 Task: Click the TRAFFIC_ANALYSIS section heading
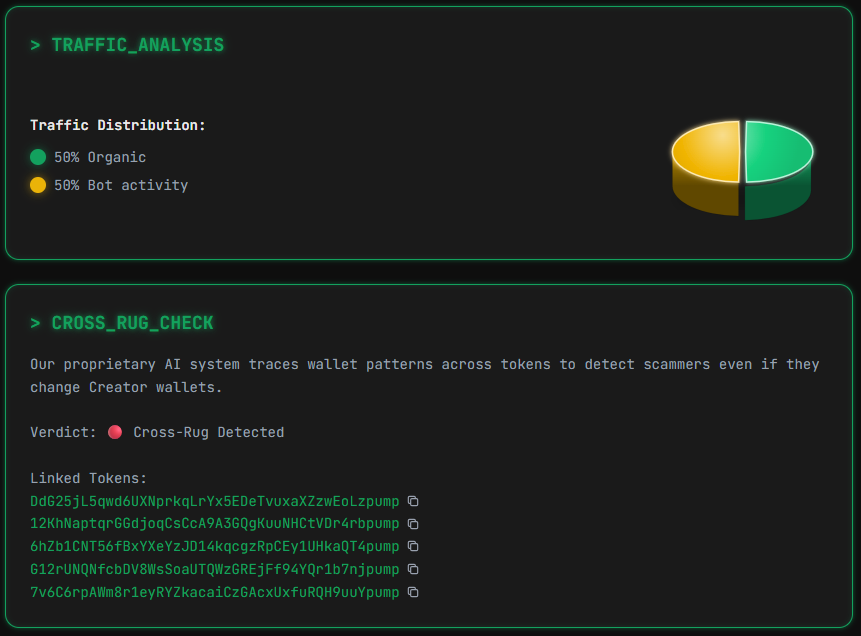pyautogui.click(x=127, y=45)
